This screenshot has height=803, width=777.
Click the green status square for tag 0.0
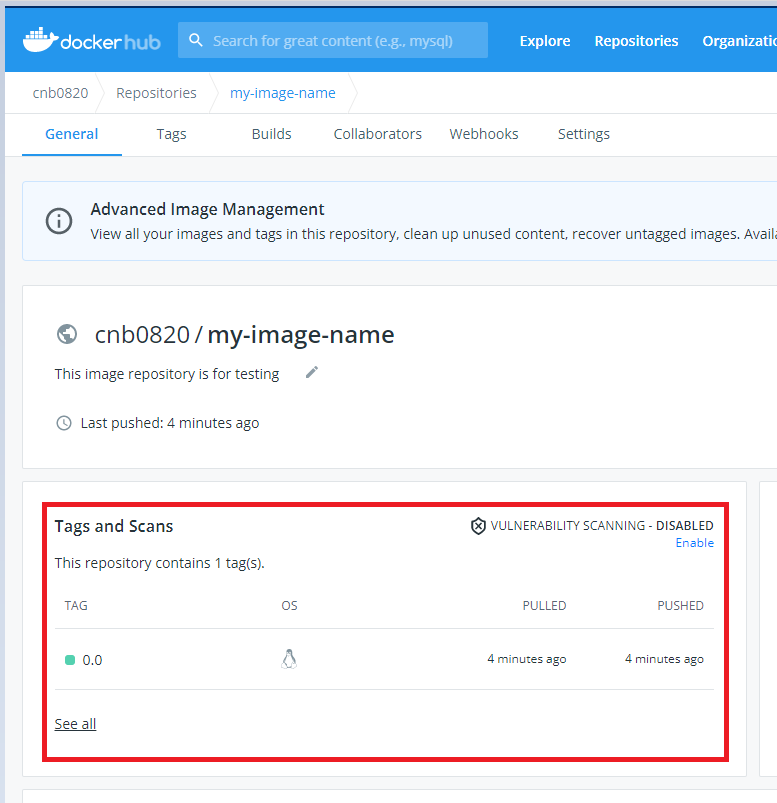point(70,660)
